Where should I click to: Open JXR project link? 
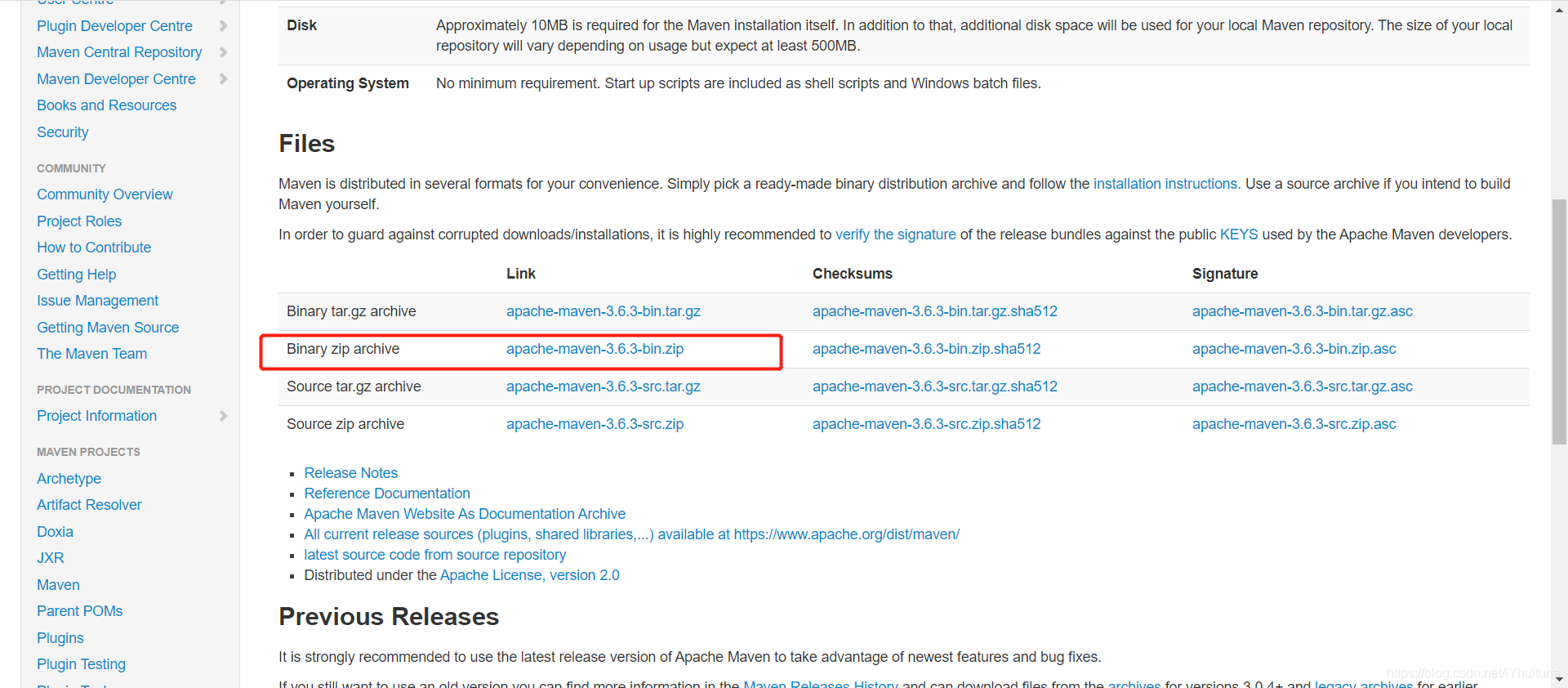(x=50, y=558)
